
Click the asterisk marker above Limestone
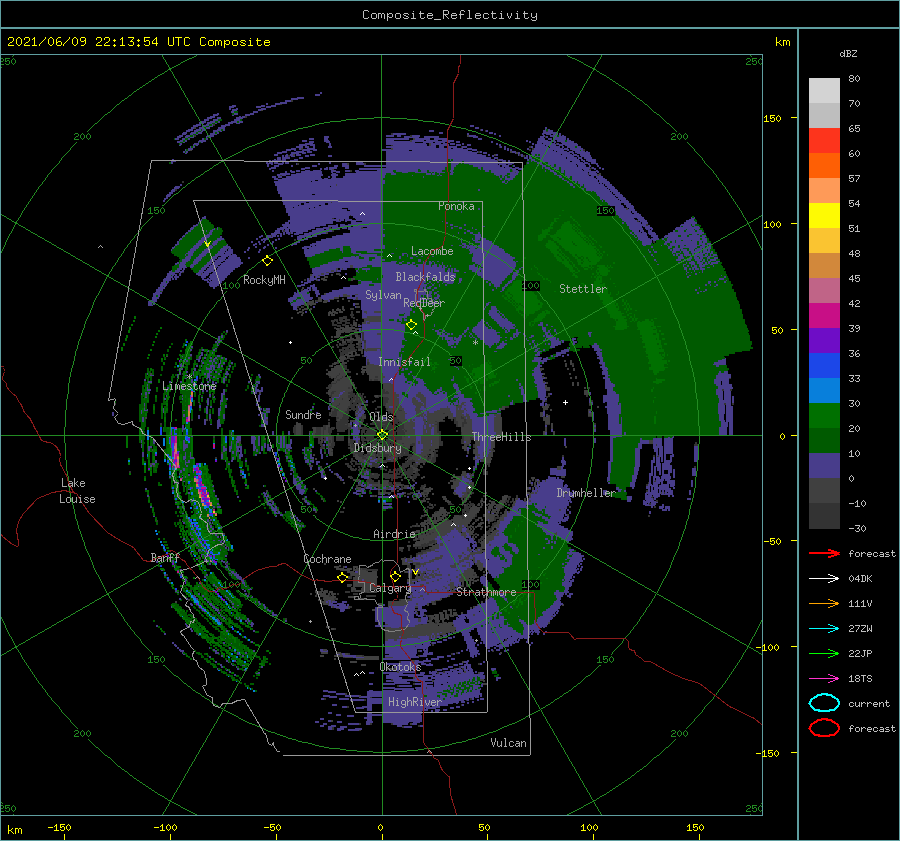click(189, 377)
